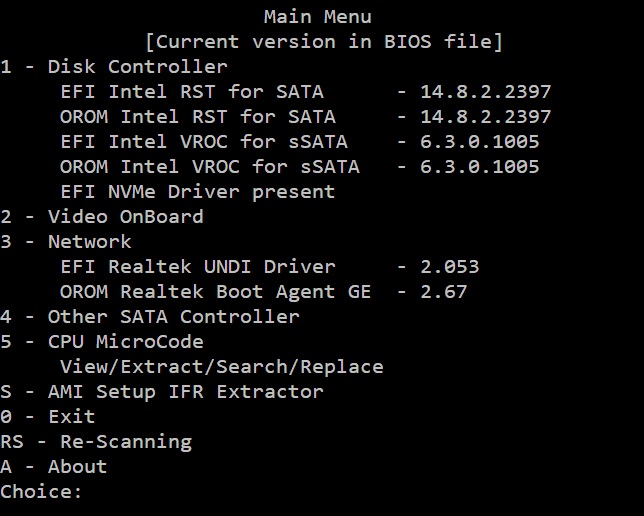Select the Re-Scanning option
Image resolution: width=644 pixels, height=516 pixels.
[96, 441]
